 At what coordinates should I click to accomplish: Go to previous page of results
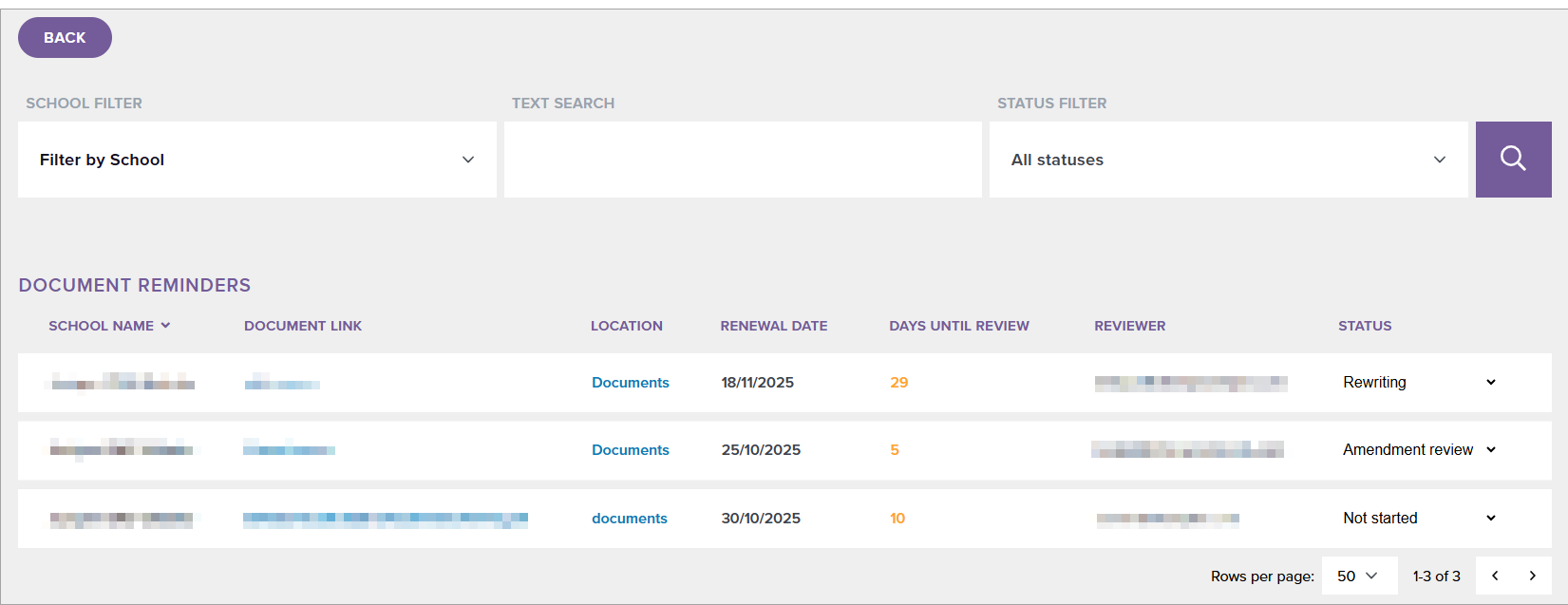click(1495, 576)
